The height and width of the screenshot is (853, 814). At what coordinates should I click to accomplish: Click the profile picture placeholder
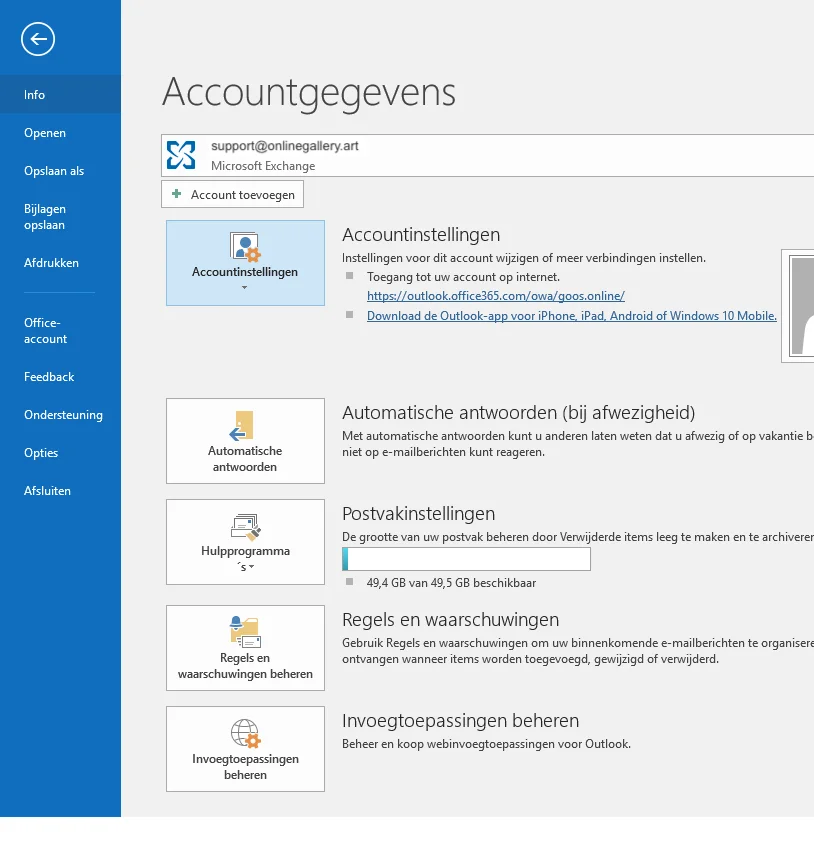point(798,306)
